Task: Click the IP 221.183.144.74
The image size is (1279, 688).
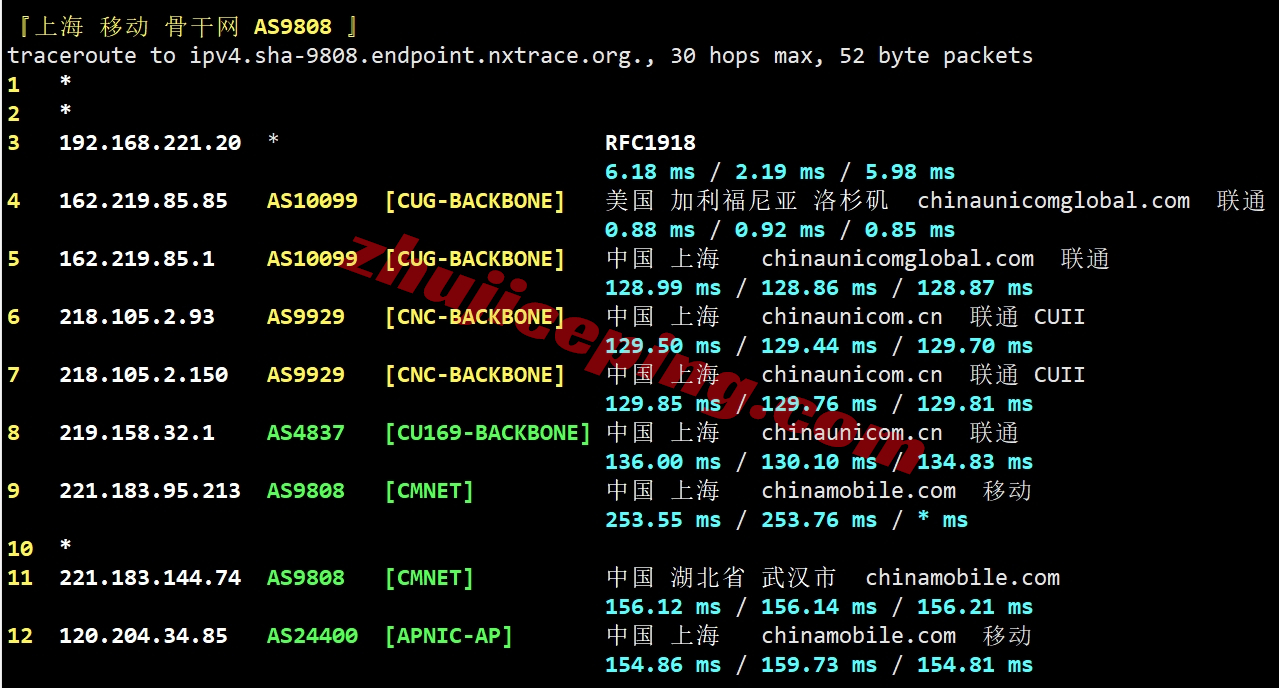Action: 150,578
